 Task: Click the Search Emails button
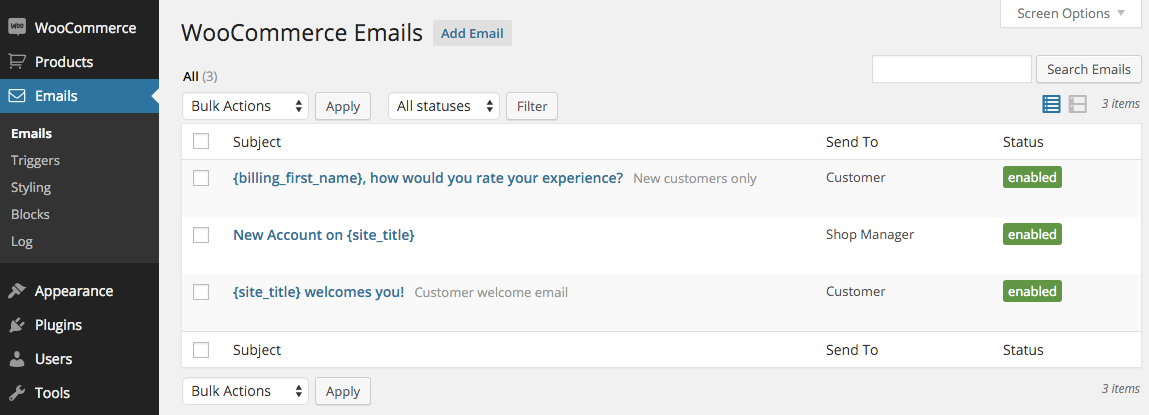[1088, 70]
